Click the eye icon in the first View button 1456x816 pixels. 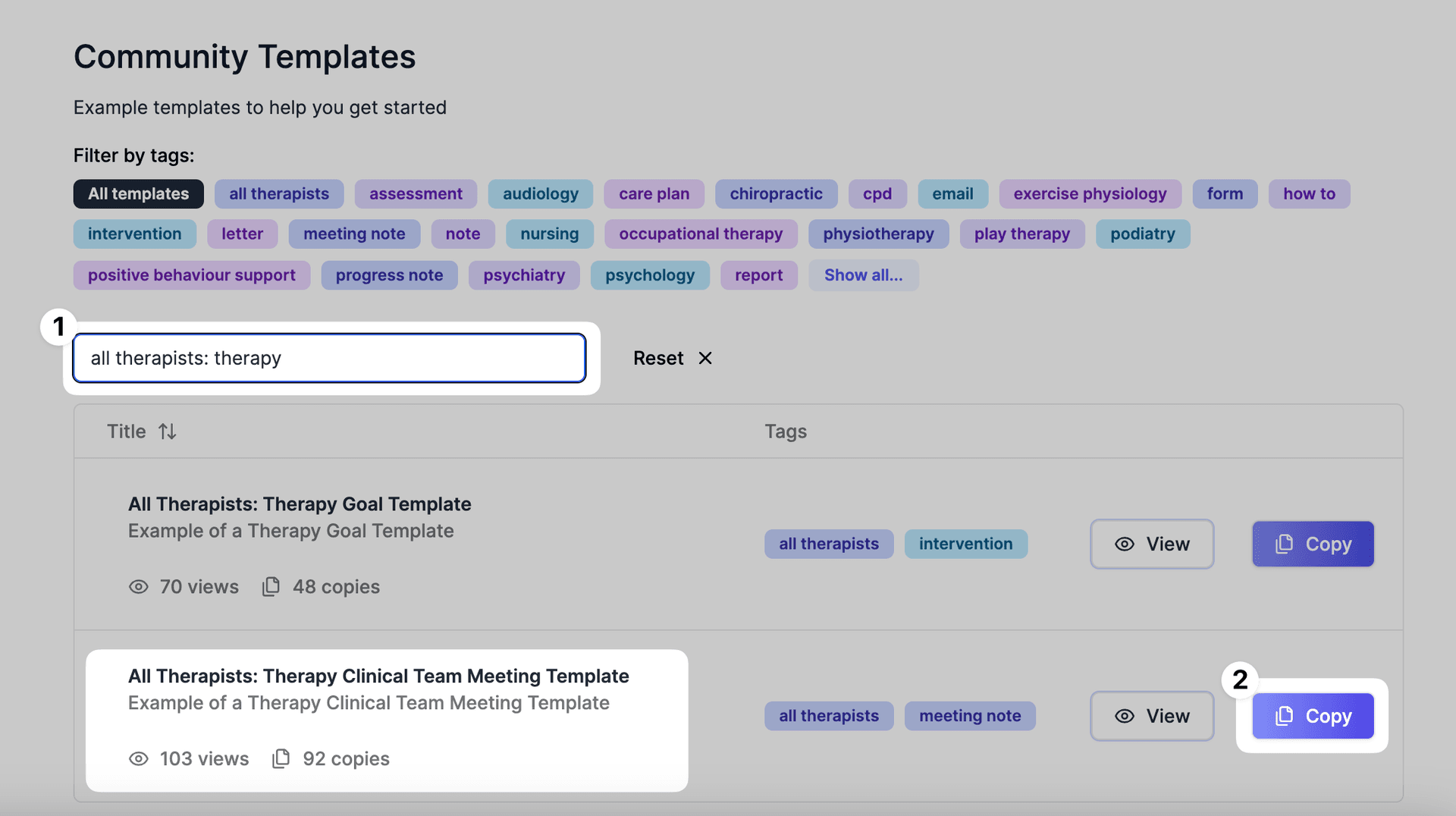point(1124,544)
